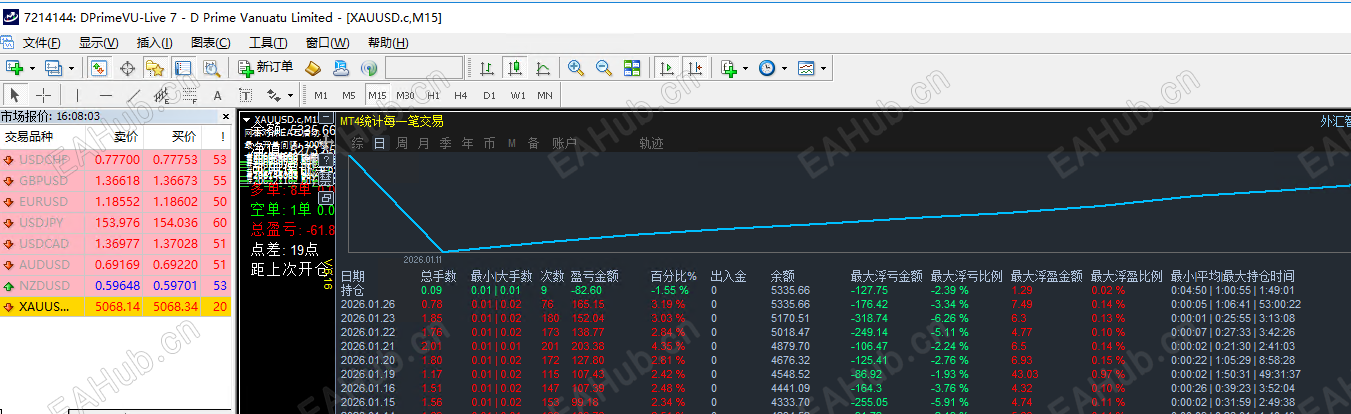This screenshot has width=1351, height=414.
Task: Switch timeframe to MN
Action: (545, 95)
